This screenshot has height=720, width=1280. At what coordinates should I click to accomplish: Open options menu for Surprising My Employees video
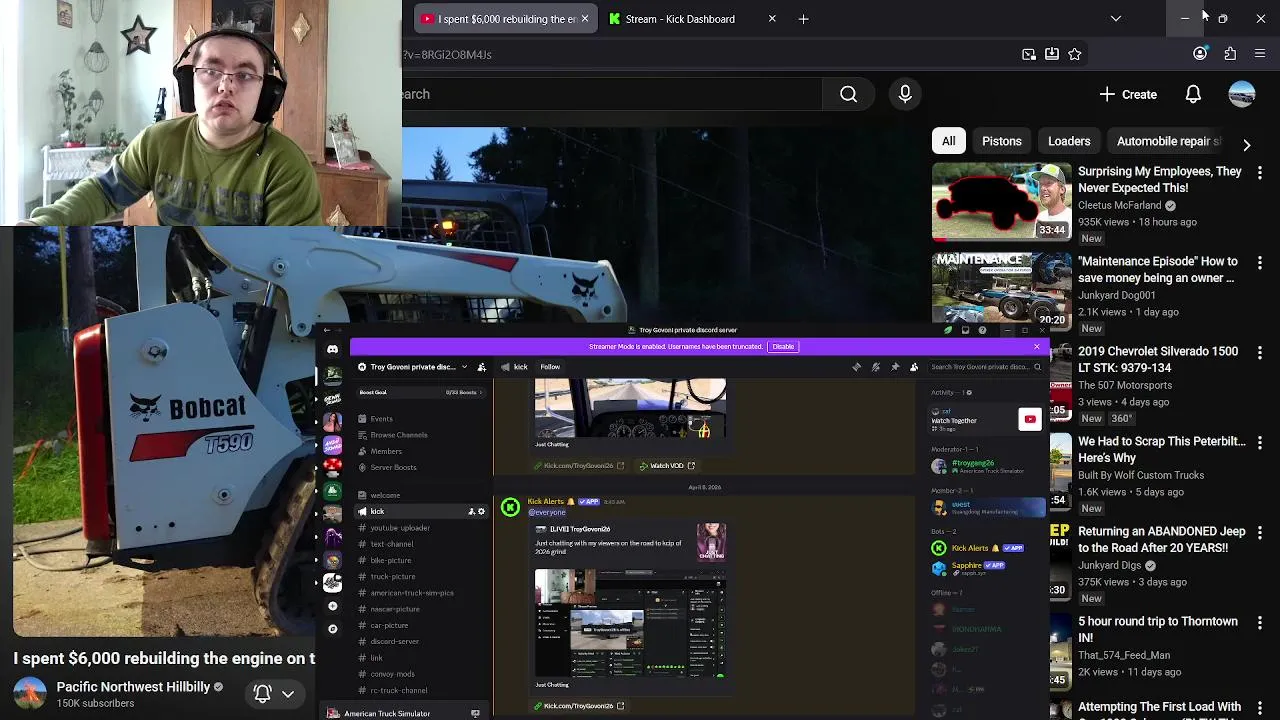pyautogui.click(x=1260, y=173)
